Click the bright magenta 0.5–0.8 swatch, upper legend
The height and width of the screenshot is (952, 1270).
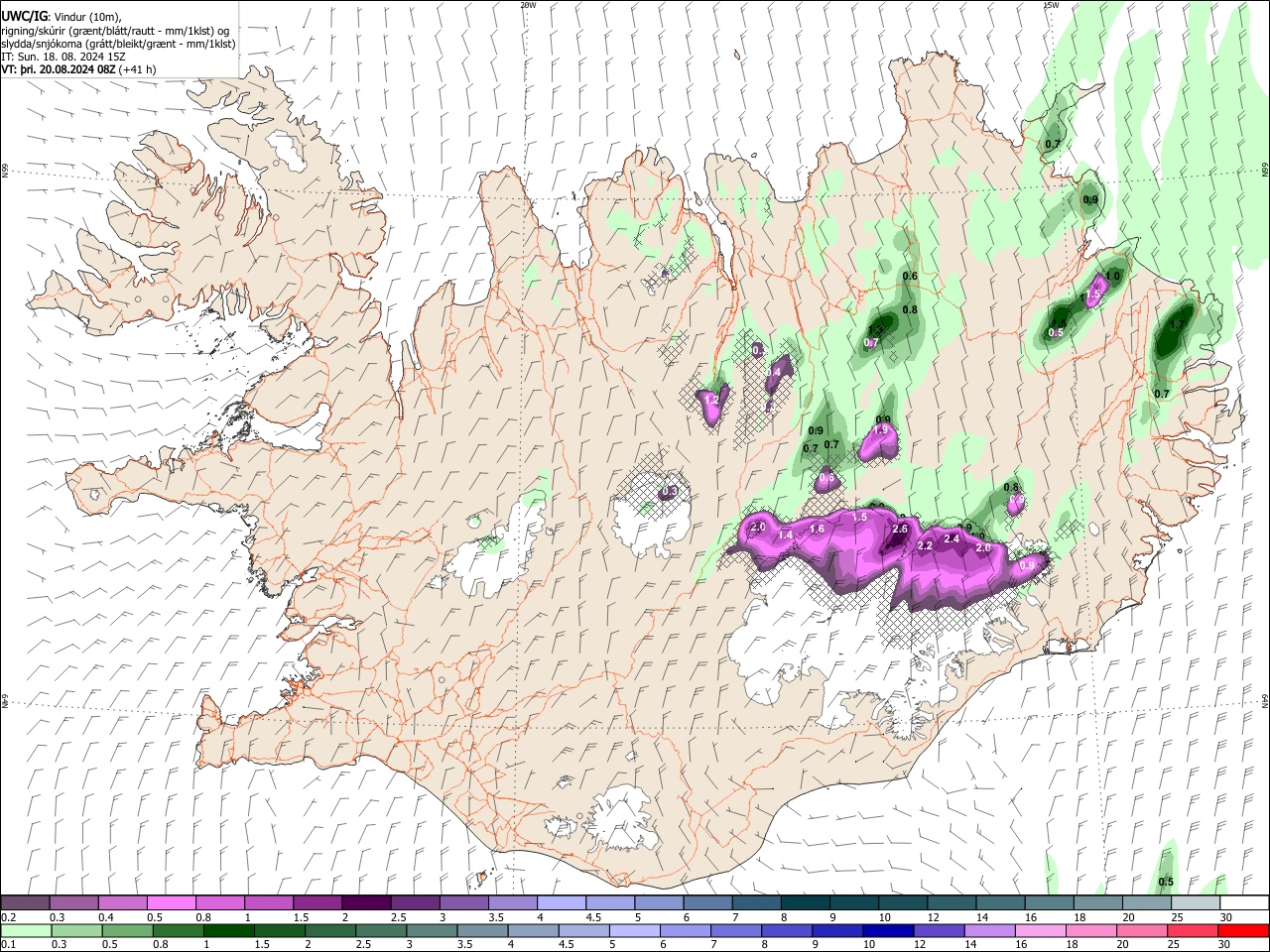tap(172, 902)
